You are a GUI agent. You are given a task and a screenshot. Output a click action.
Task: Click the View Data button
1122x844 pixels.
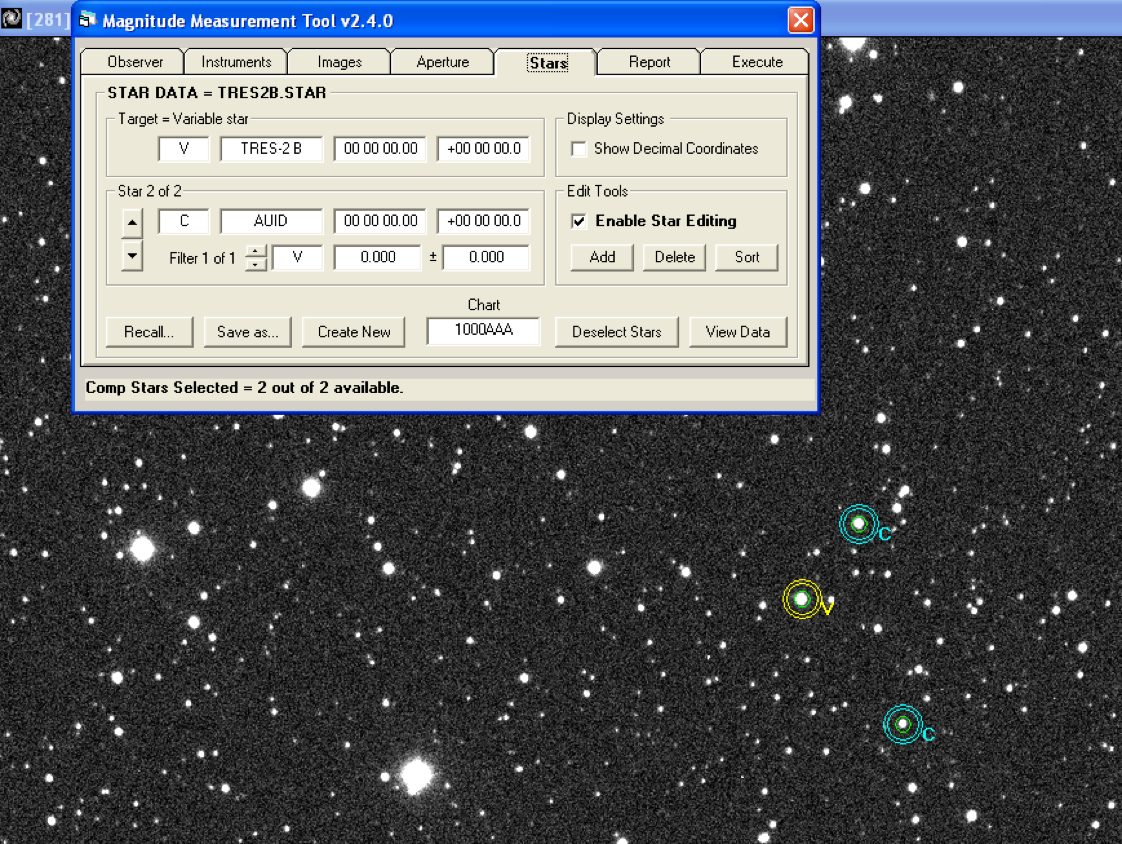click(738, 332)
